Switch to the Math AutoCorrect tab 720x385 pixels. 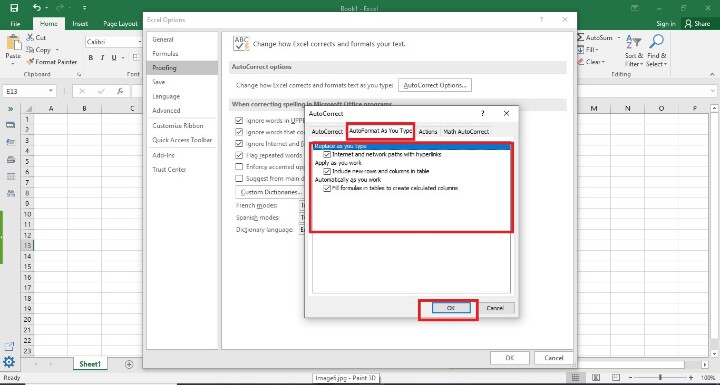point(466,131)
